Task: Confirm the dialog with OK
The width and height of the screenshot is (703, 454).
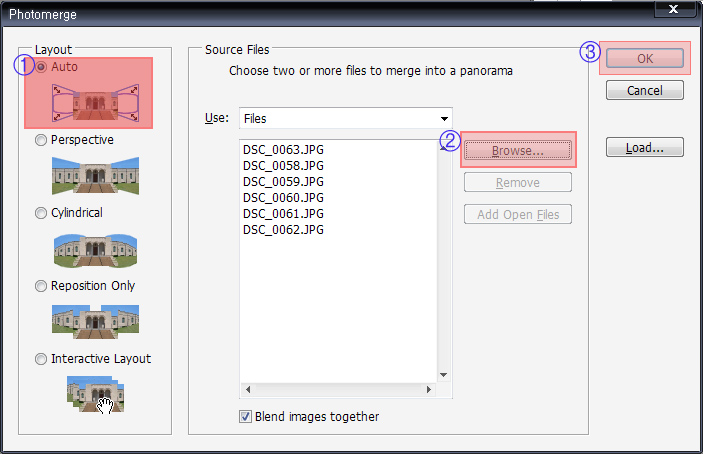Action: point(644,58)
